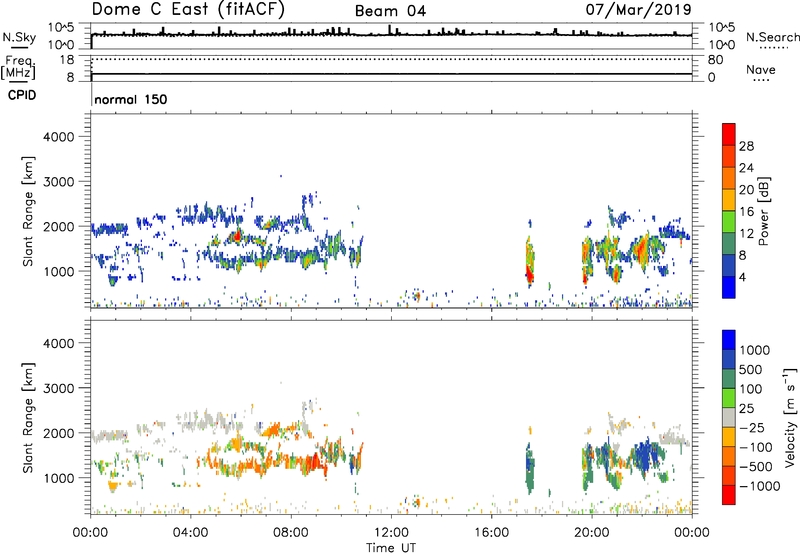Image resolution: width=800 pixels, height=554 pixels.
Task: Click the '-25' velocity colorbar tick label
Action: (753, 427)
